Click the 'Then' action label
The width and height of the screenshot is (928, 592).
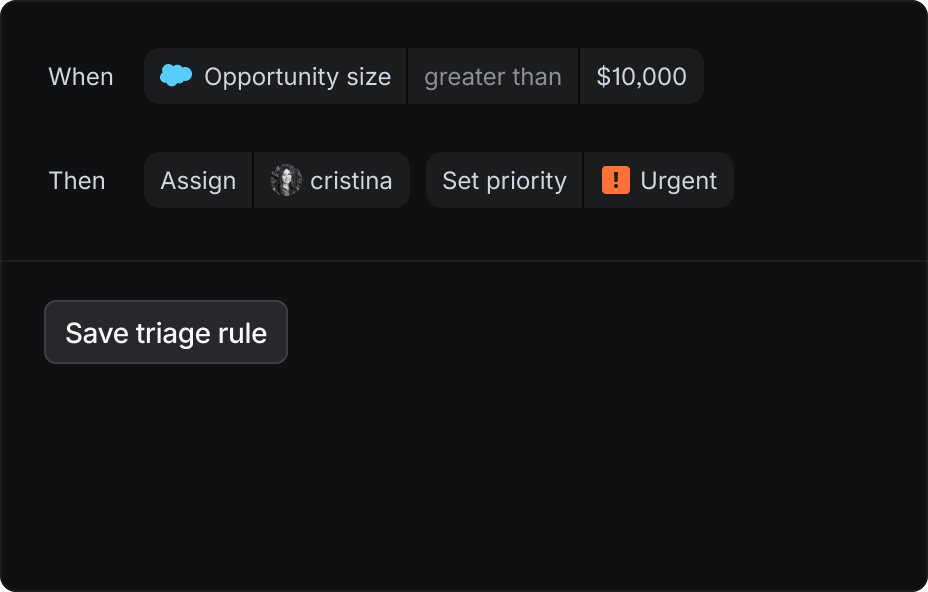[x=77, y=180]
